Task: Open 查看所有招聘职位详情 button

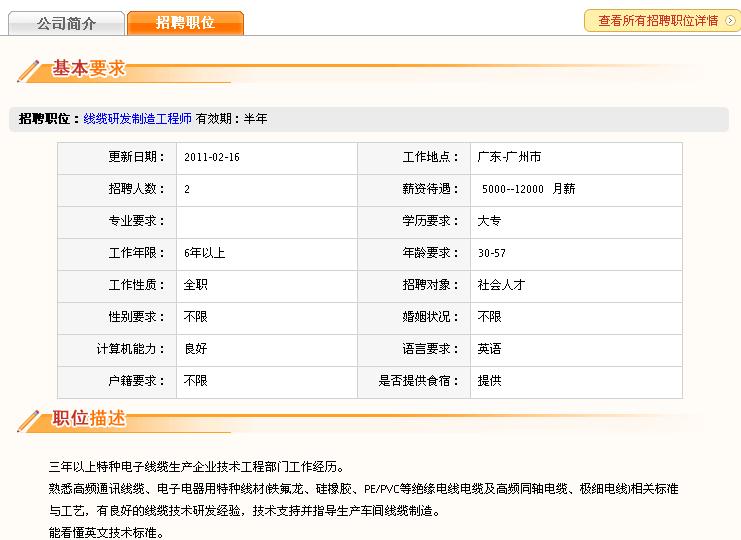Action: click(658, 20)
